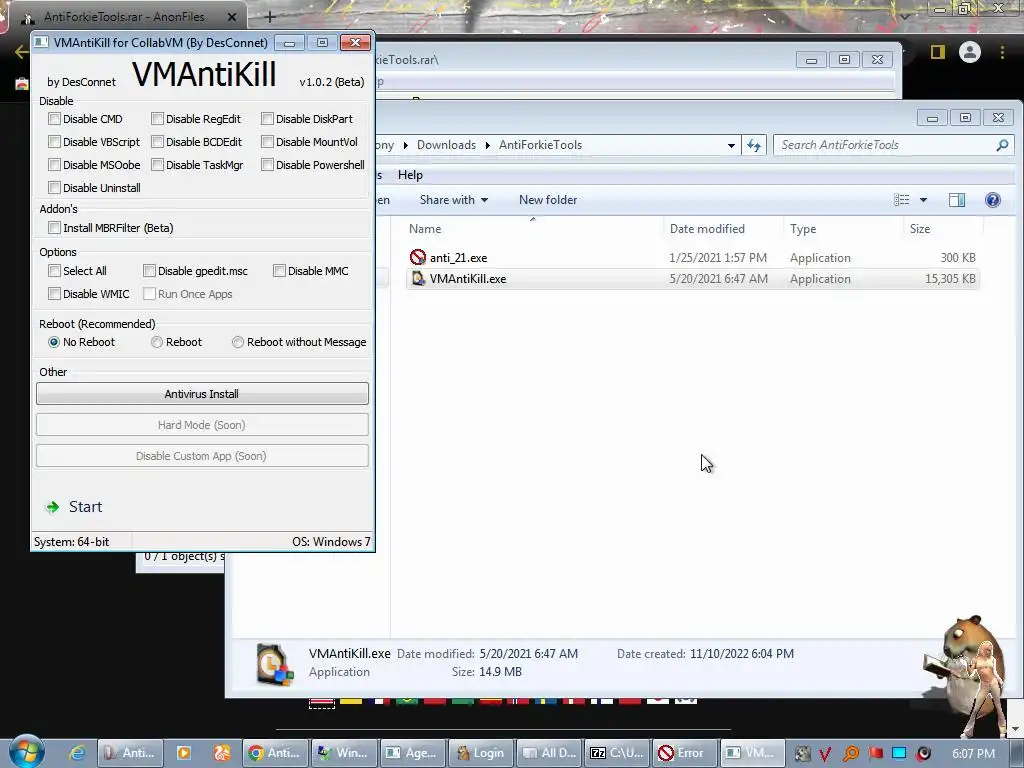Click Downloads in the breadcrumb path
The width and height of the screenshot is (1024, 768).
(446, 145)
